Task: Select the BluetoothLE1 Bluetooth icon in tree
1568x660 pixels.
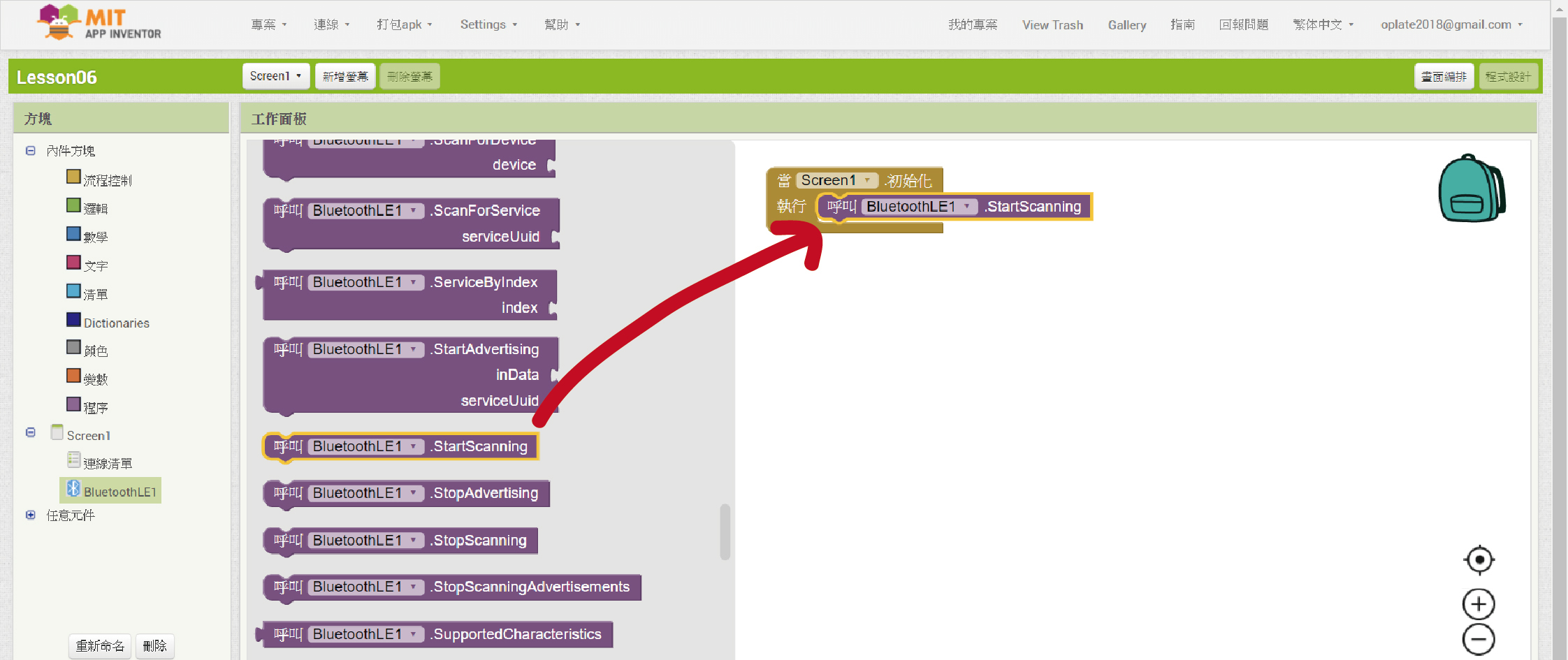Action: tap(73, 489)
